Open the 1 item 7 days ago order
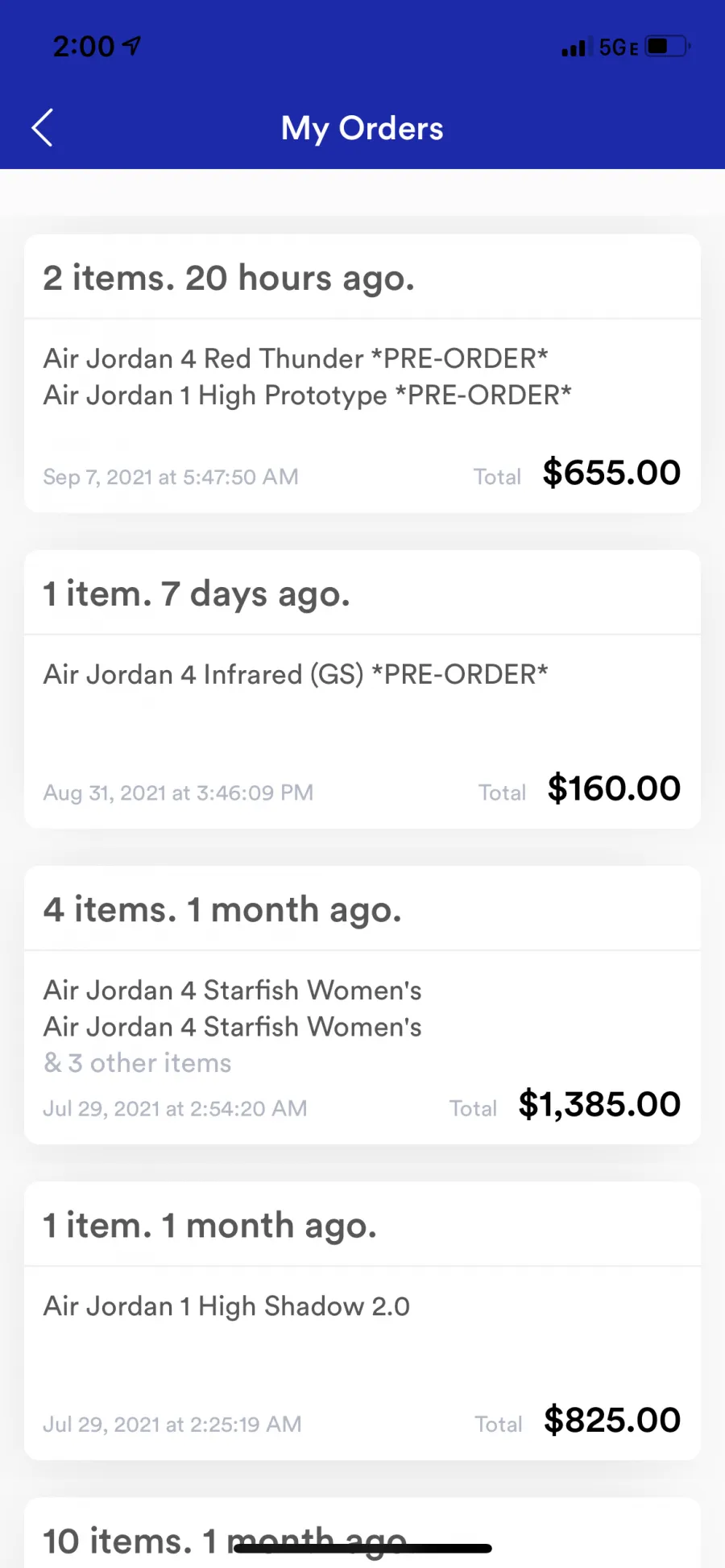Screen dimensions: 725x1568 [197, 594]
